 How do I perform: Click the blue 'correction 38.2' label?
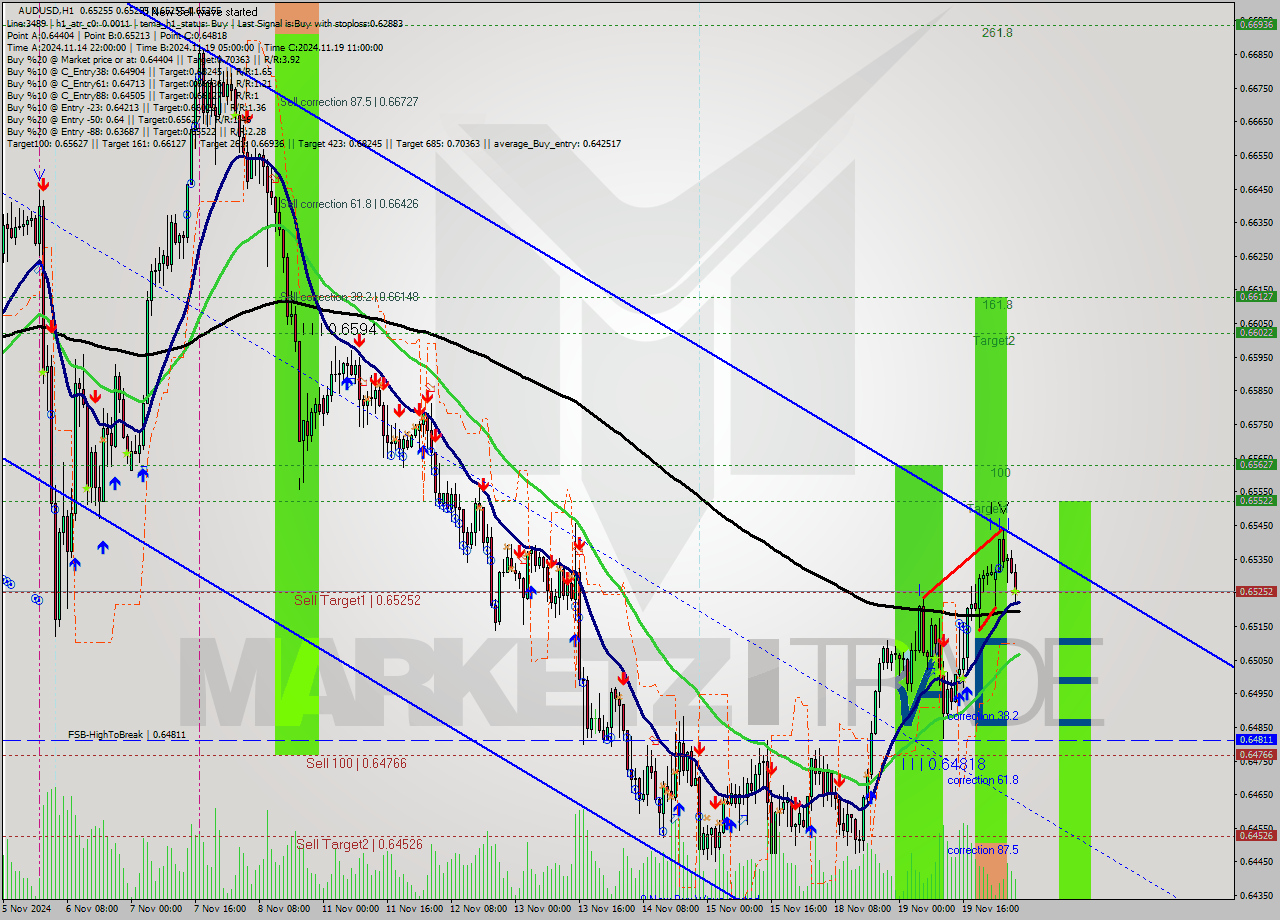(x=983, y=716)
